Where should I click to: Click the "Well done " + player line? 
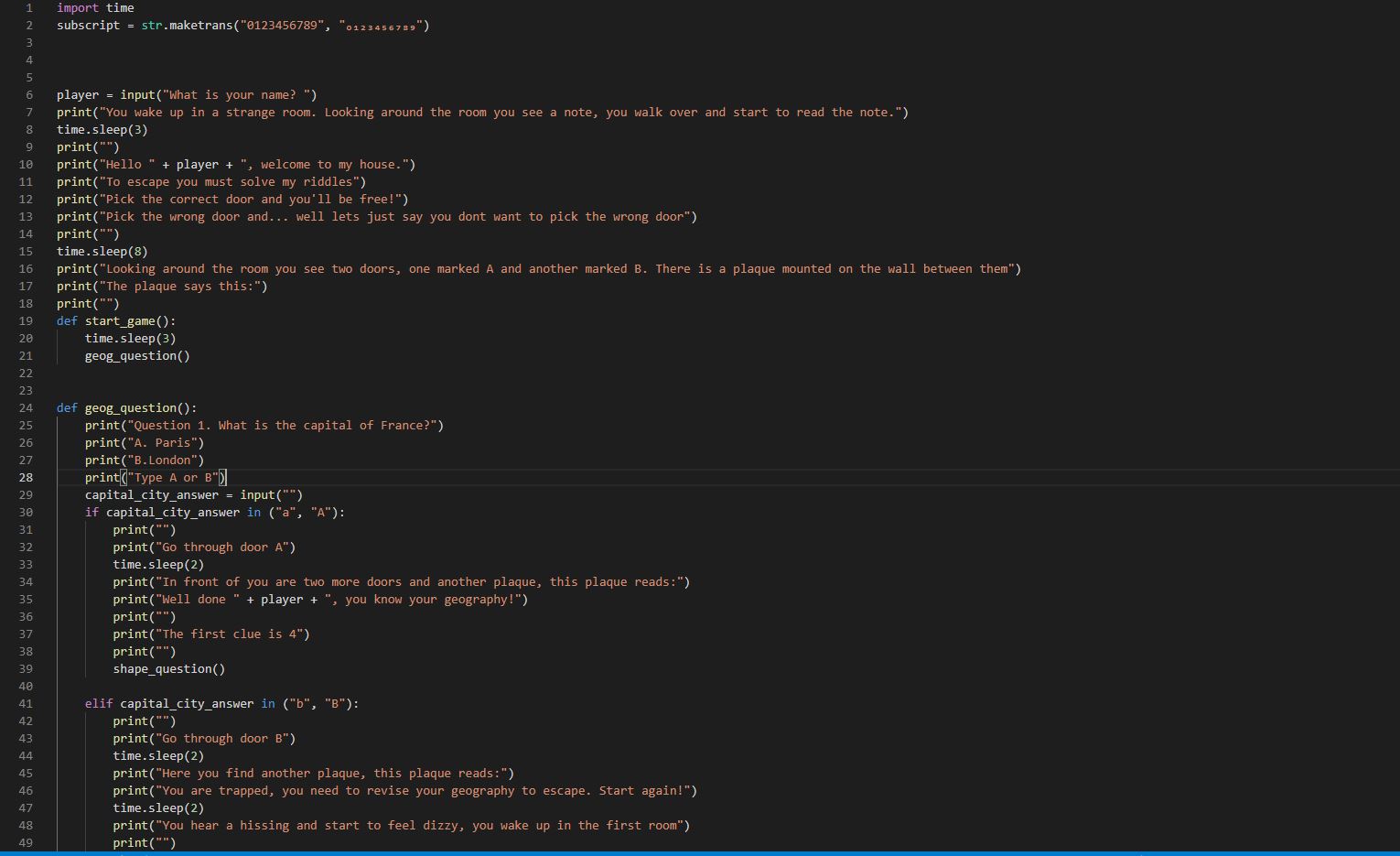[x=321, y=600]
